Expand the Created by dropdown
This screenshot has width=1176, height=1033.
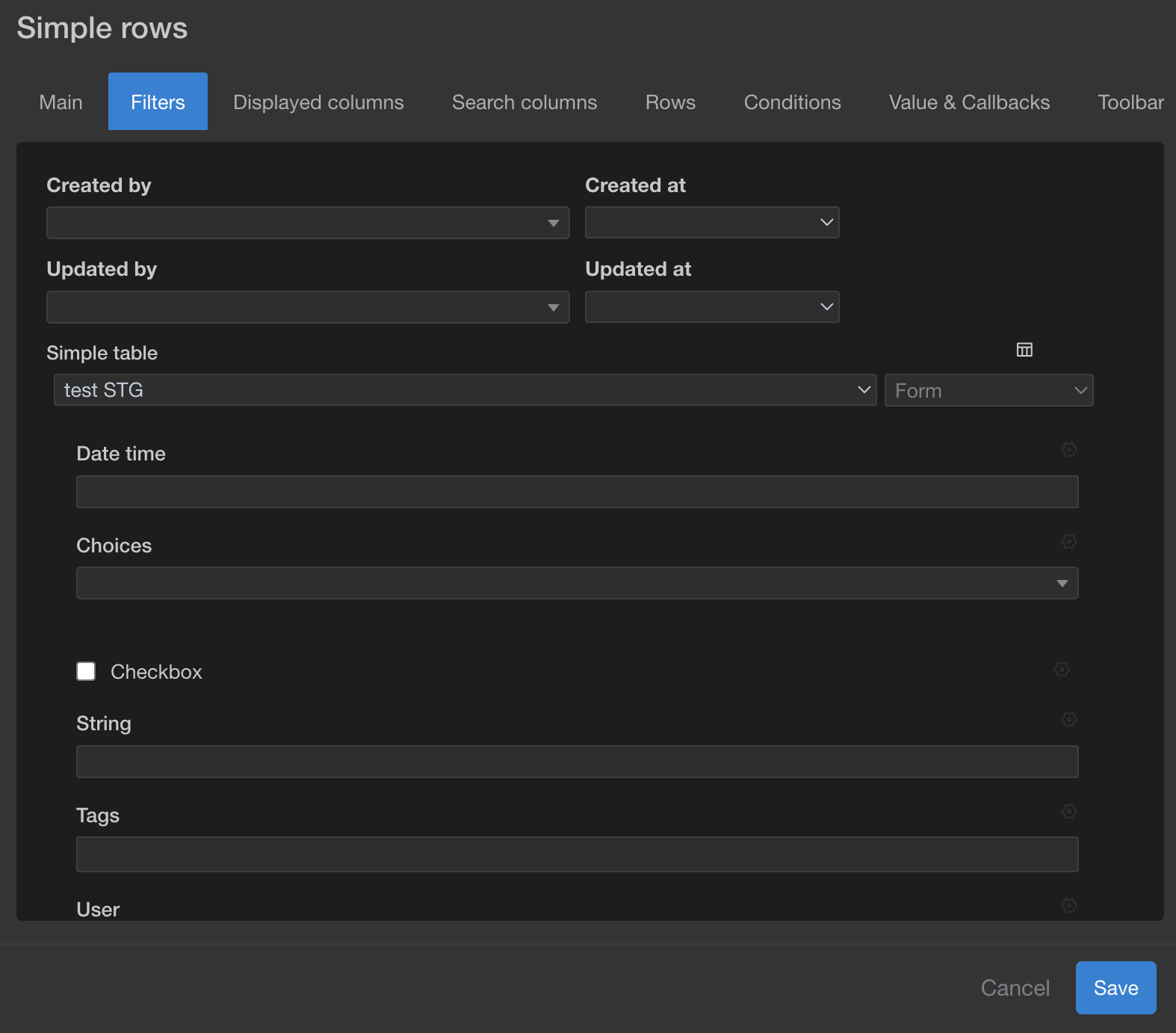click(308, 223)
